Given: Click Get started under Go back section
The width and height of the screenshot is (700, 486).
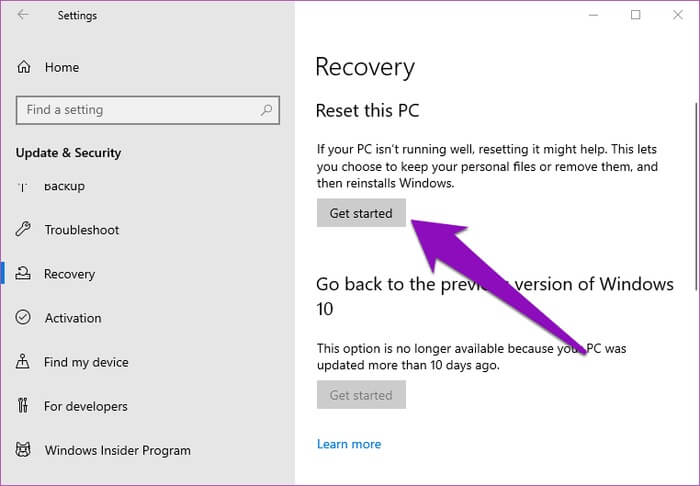Looking at the screenshot, I should (361, 395).
